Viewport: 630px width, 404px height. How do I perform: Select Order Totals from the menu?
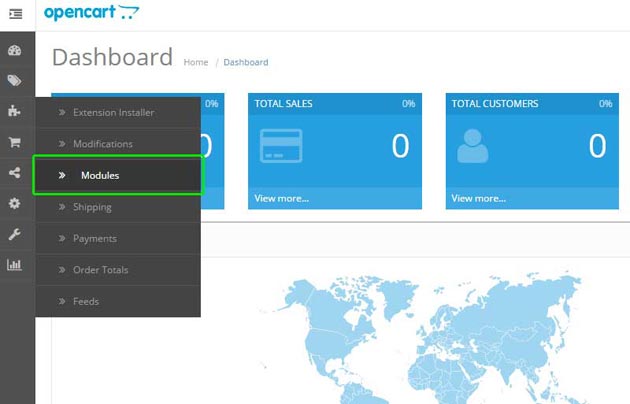tap(100, 270)
